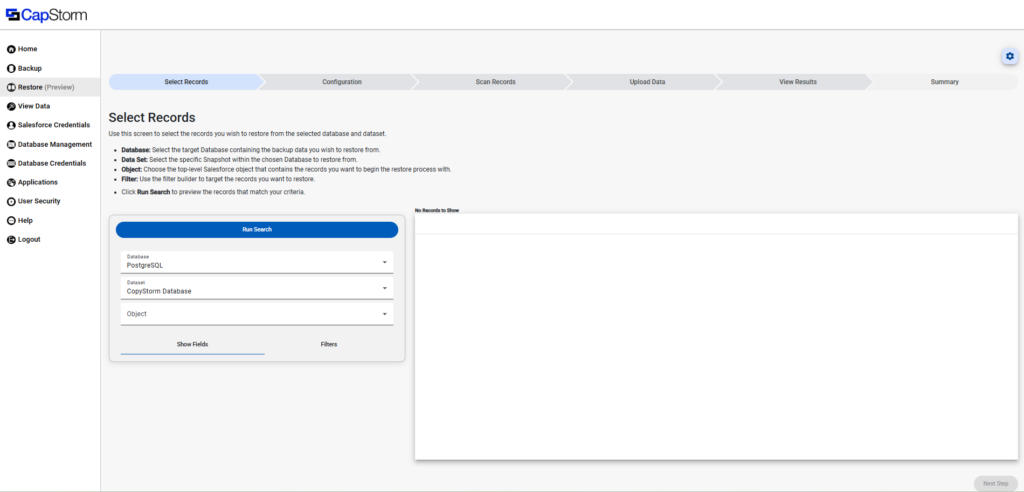Open the Dataset dropdown
Viewport: 1024px width, 492px height.
384,289
